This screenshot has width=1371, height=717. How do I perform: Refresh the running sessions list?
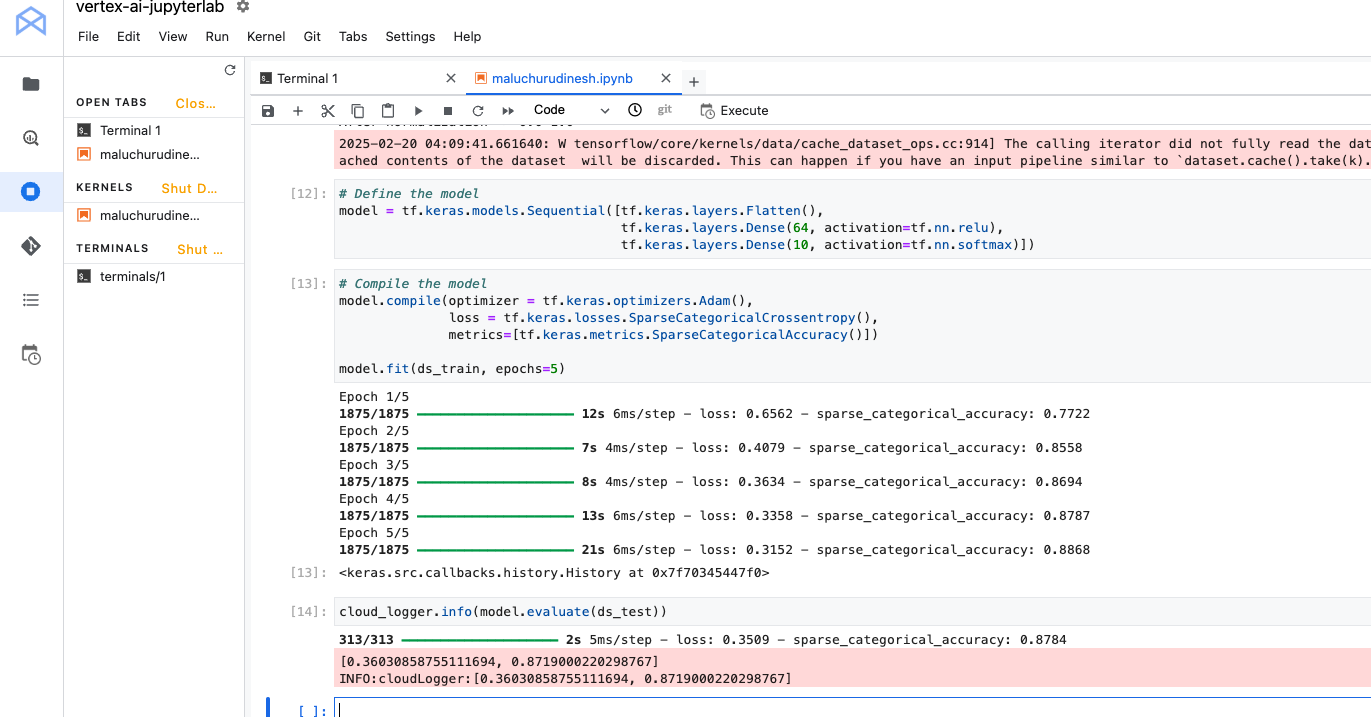pyautogui.click(x=230, y=70)
